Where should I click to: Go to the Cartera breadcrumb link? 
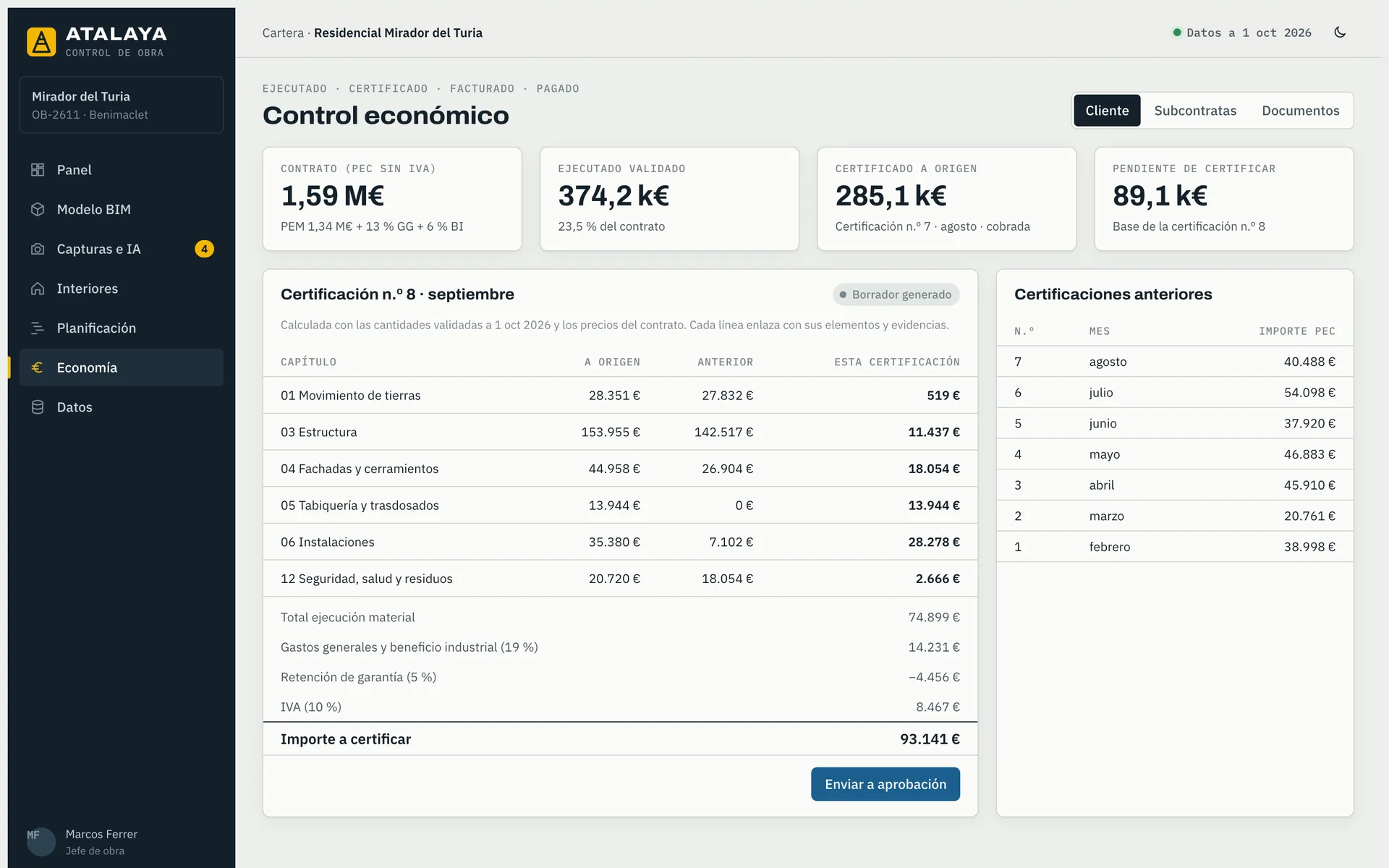[283, 33]
